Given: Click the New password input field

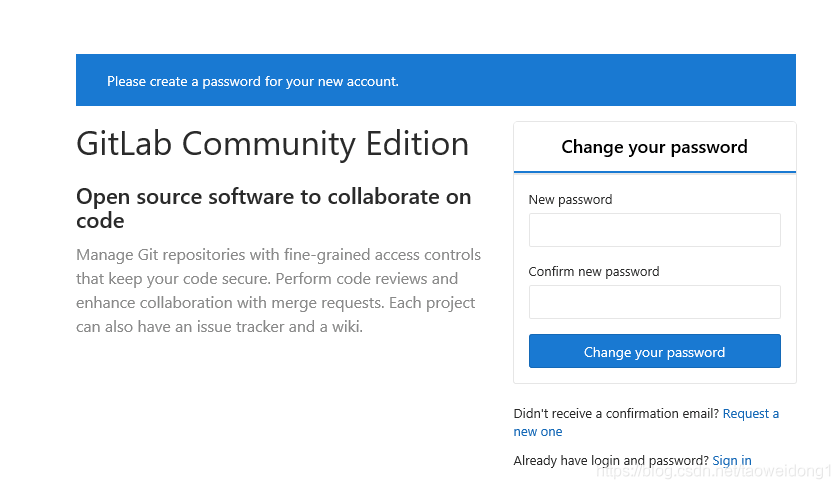Looking at the screenshot, I should point(654,230).
